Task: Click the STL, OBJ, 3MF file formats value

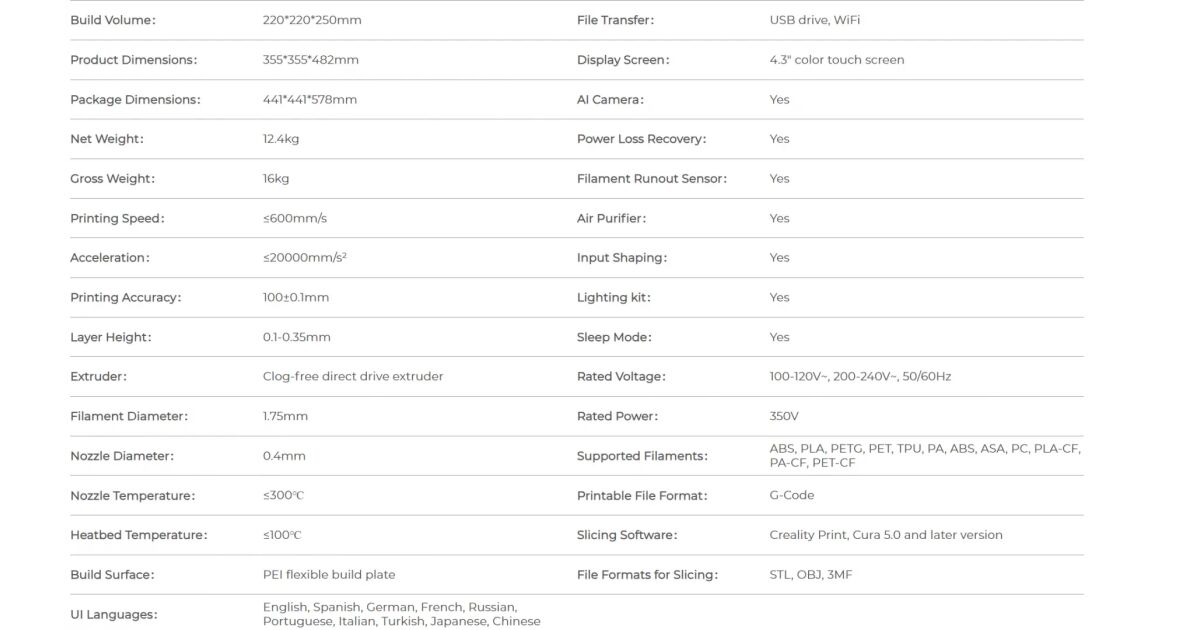Action: (811, 575)
